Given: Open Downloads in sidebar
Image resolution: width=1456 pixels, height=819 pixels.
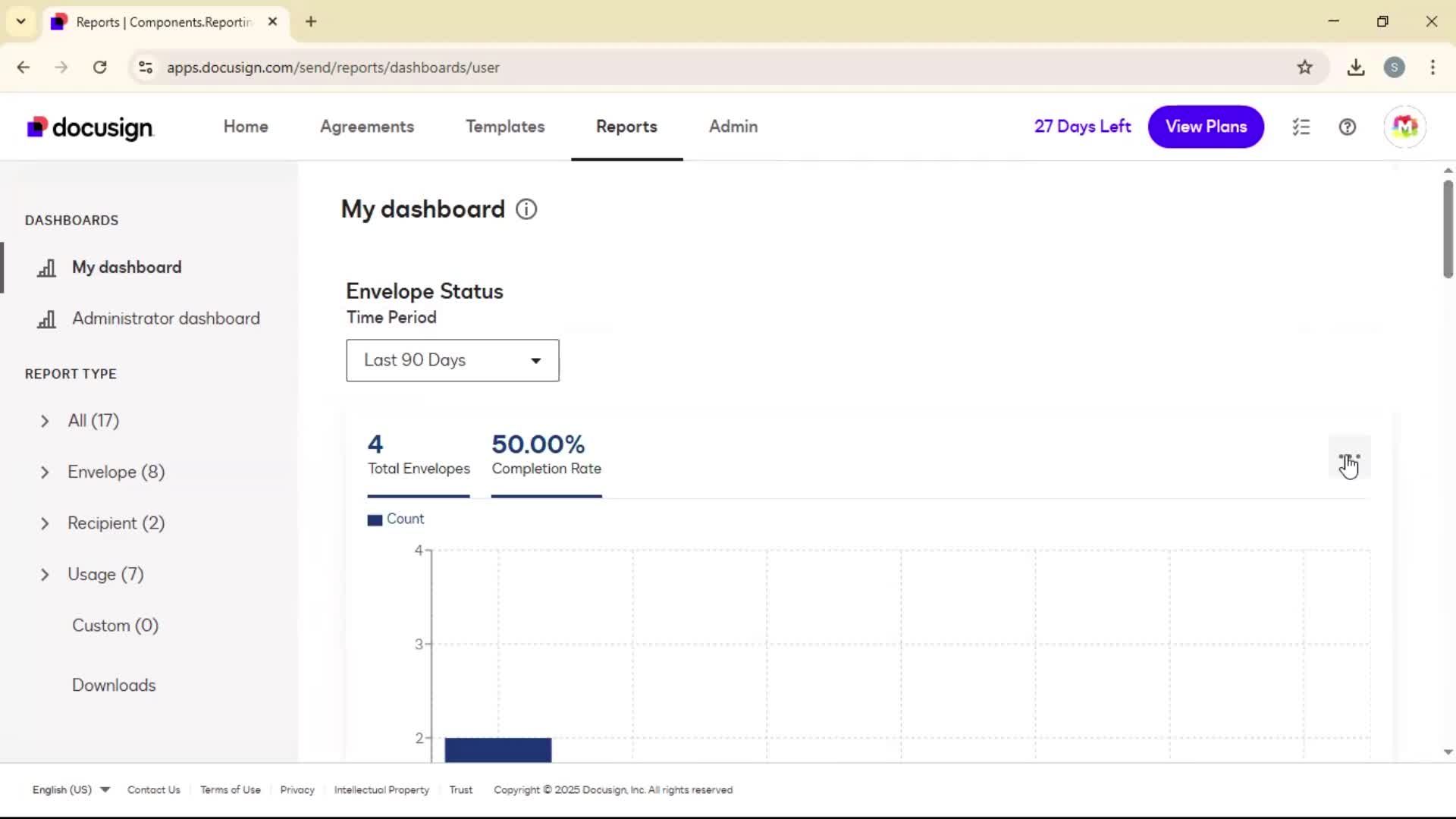Looking at the screenshot, I should pos(114,685).
